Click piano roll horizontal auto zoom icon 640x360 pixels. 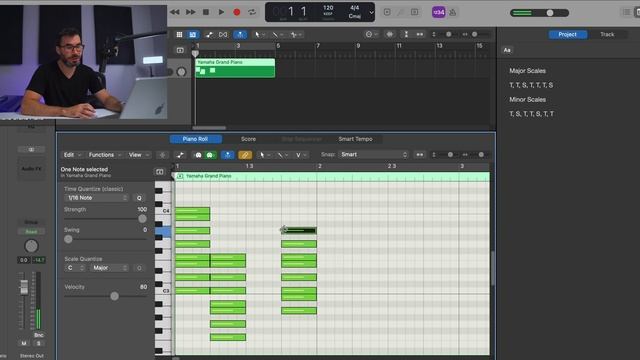tap(420, 155)
